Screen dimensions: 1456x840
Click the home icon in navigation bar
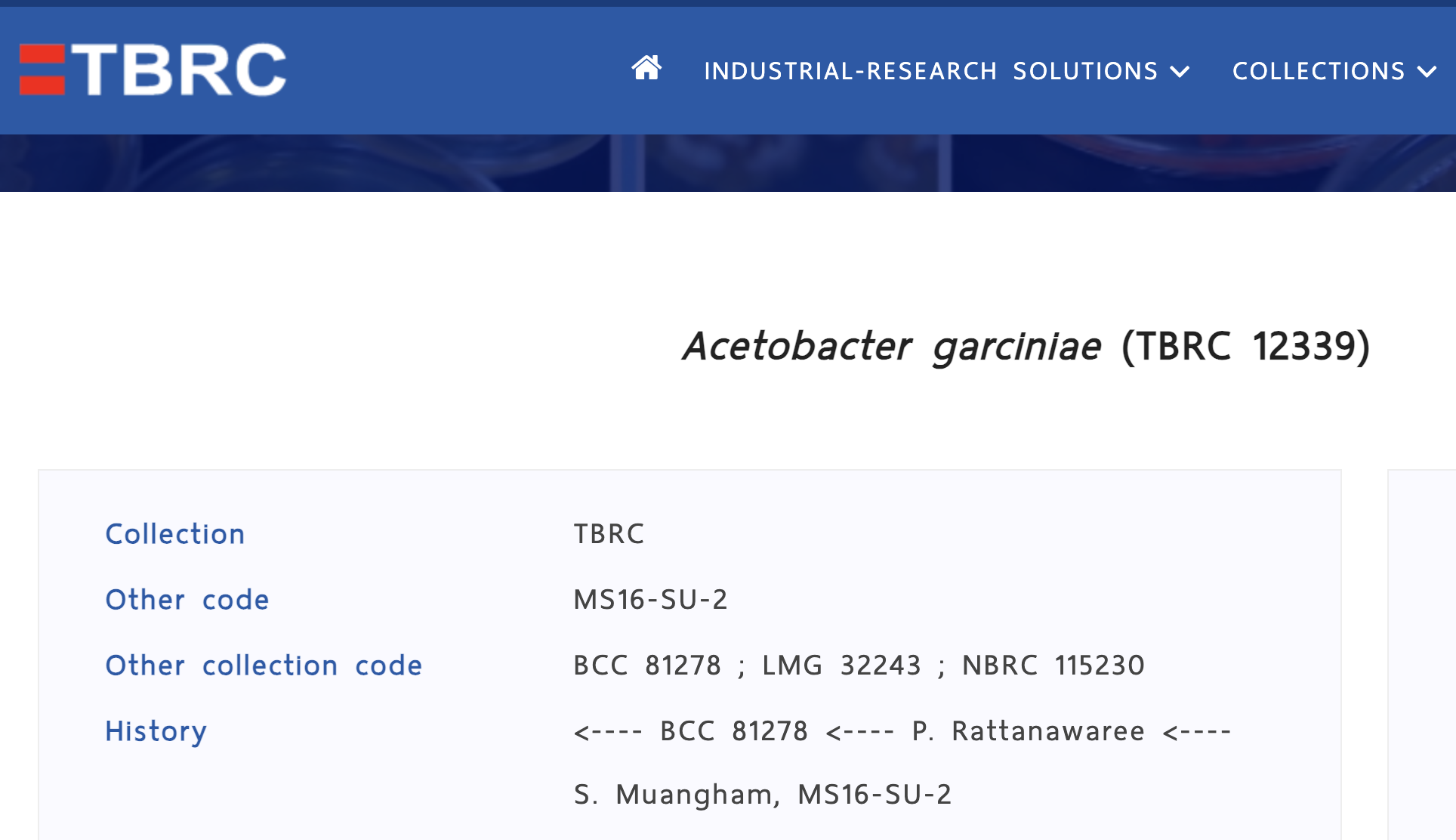pyautogui.click(x=646, y=69)
